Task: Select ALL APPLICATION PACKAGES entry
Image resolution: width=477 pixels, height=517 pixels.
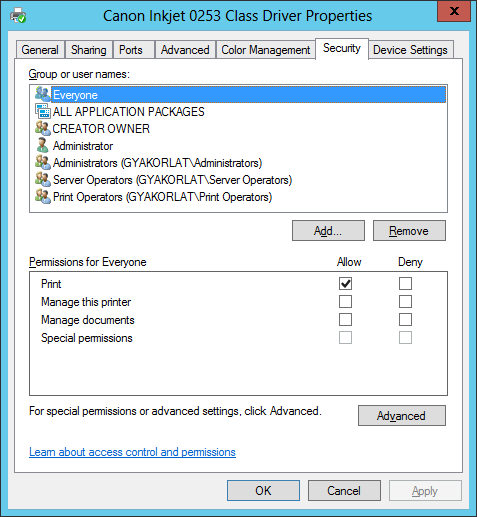Action: [x=129, y=112]
